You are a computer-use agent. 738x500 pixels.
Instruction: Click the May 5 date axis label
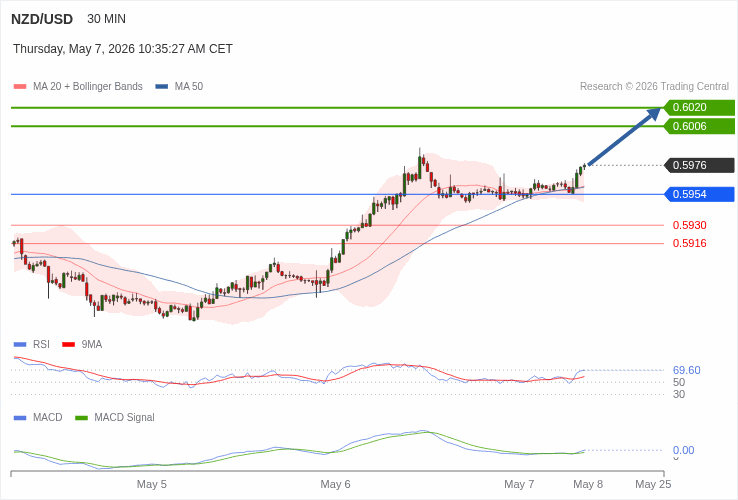tap(152, 484)
